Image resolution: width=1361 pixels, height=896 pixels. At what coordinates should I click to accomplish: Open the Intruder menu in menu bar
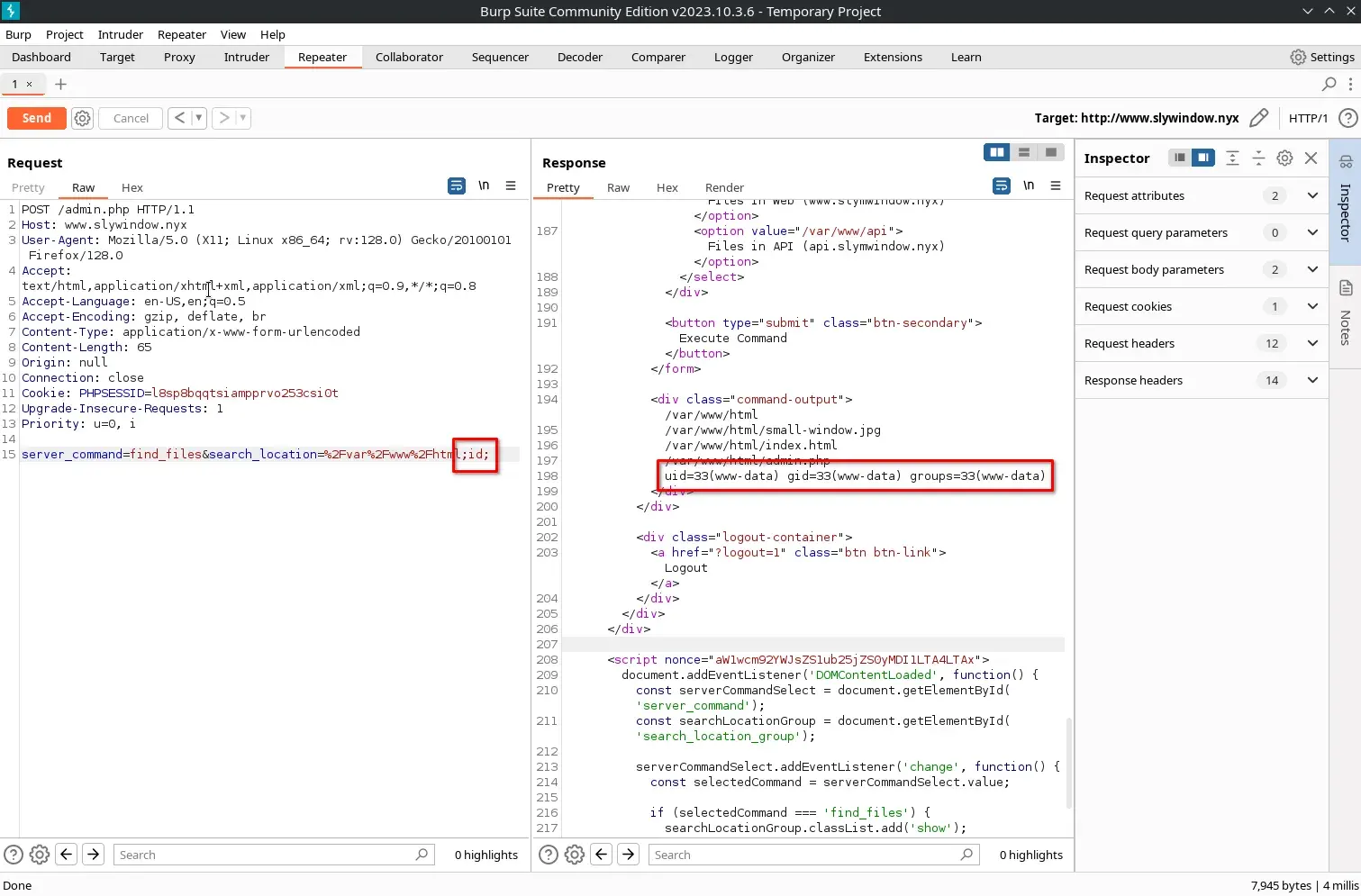(121, 34)
